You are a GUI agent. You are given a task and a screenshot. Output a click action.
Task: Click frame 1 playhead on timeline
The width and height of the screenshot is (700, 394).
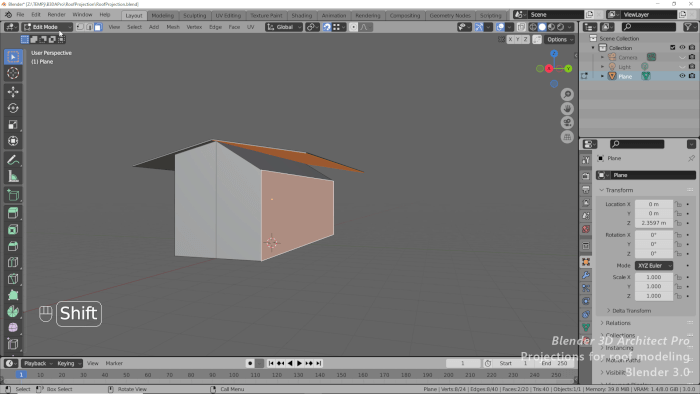[21, 375]
